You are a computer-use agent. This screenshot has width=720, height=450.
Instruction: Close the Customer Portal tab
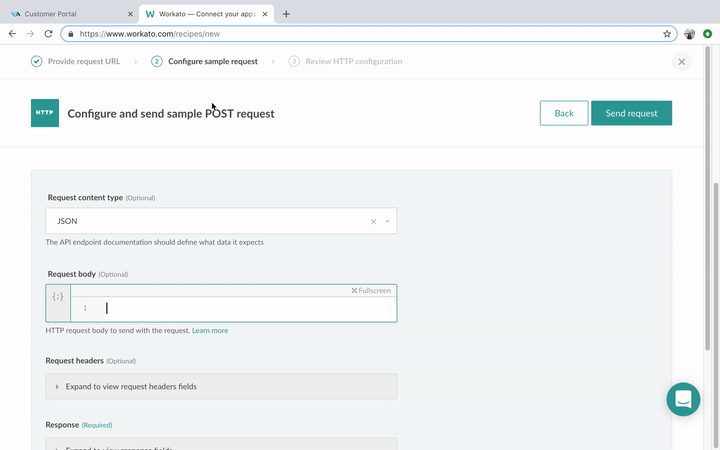pos(130,14)
